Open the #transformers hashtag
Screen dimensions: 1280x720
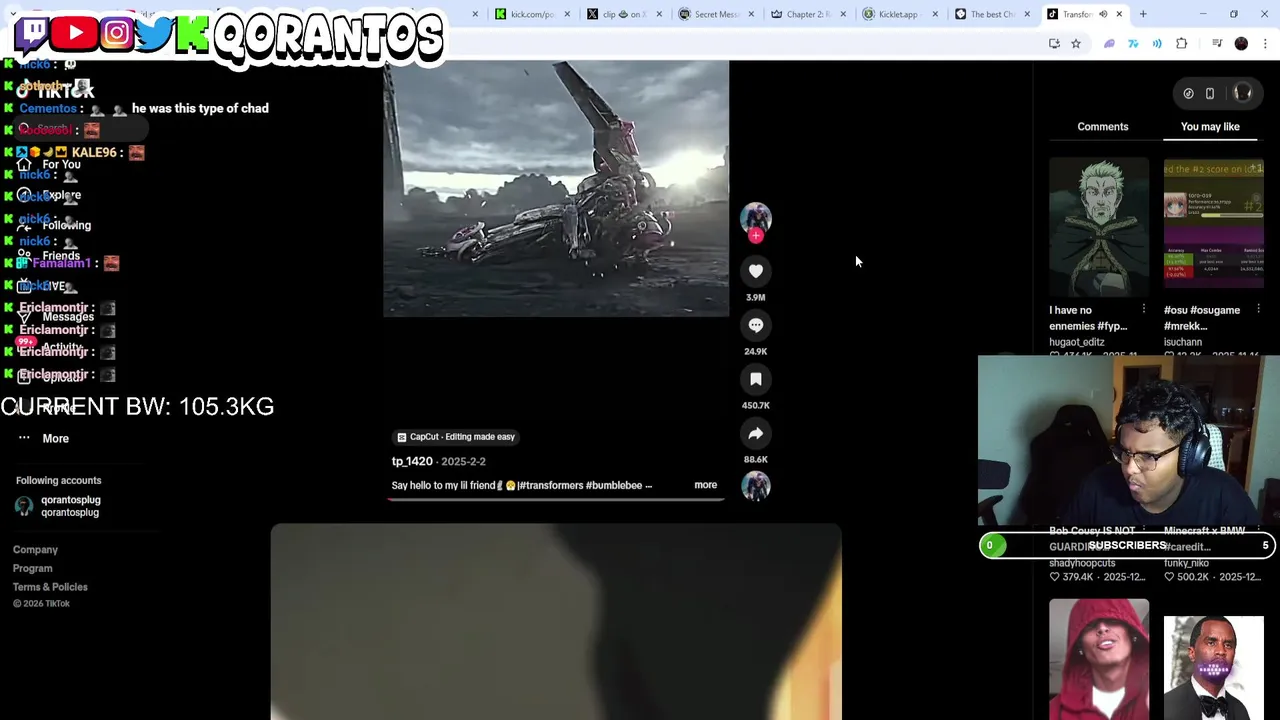551,485
